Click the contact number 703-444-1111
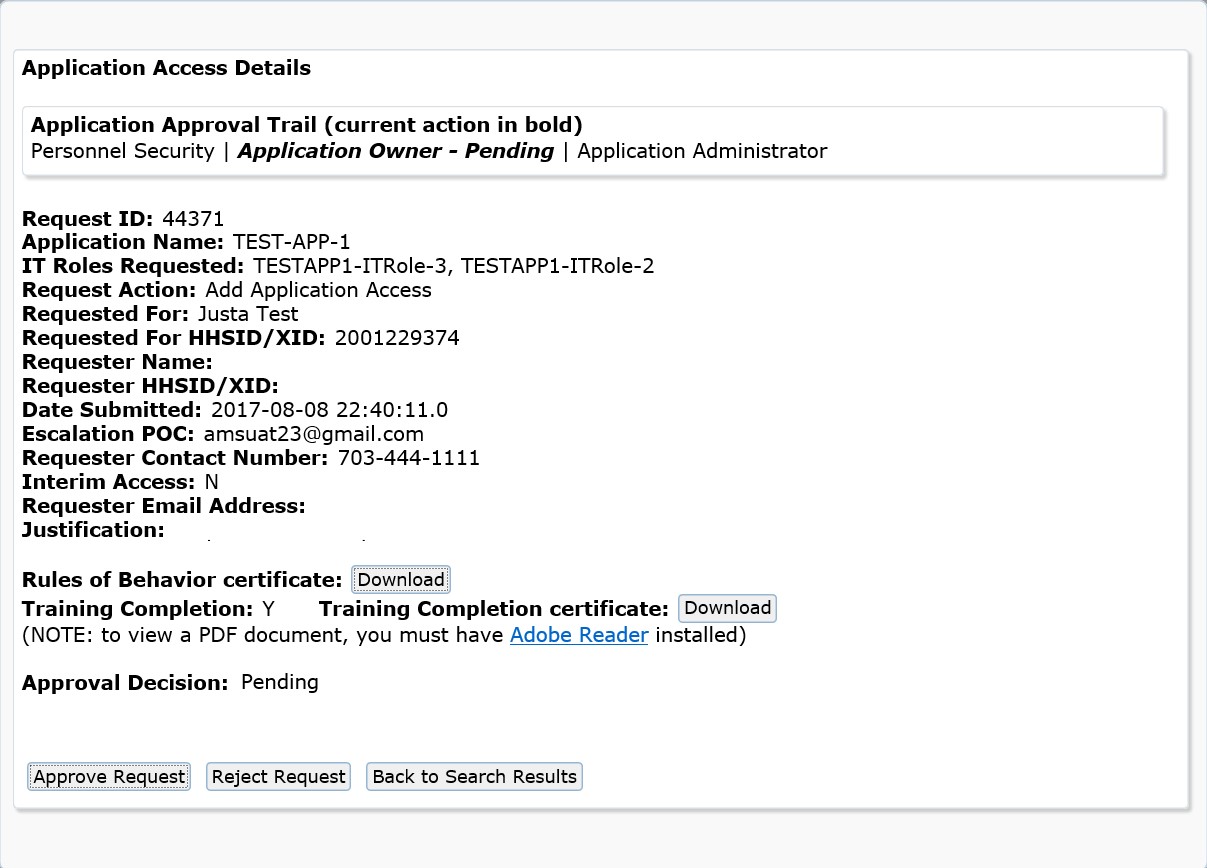The width and height of the screenshot is (1207, 868). tap(408, 459)
